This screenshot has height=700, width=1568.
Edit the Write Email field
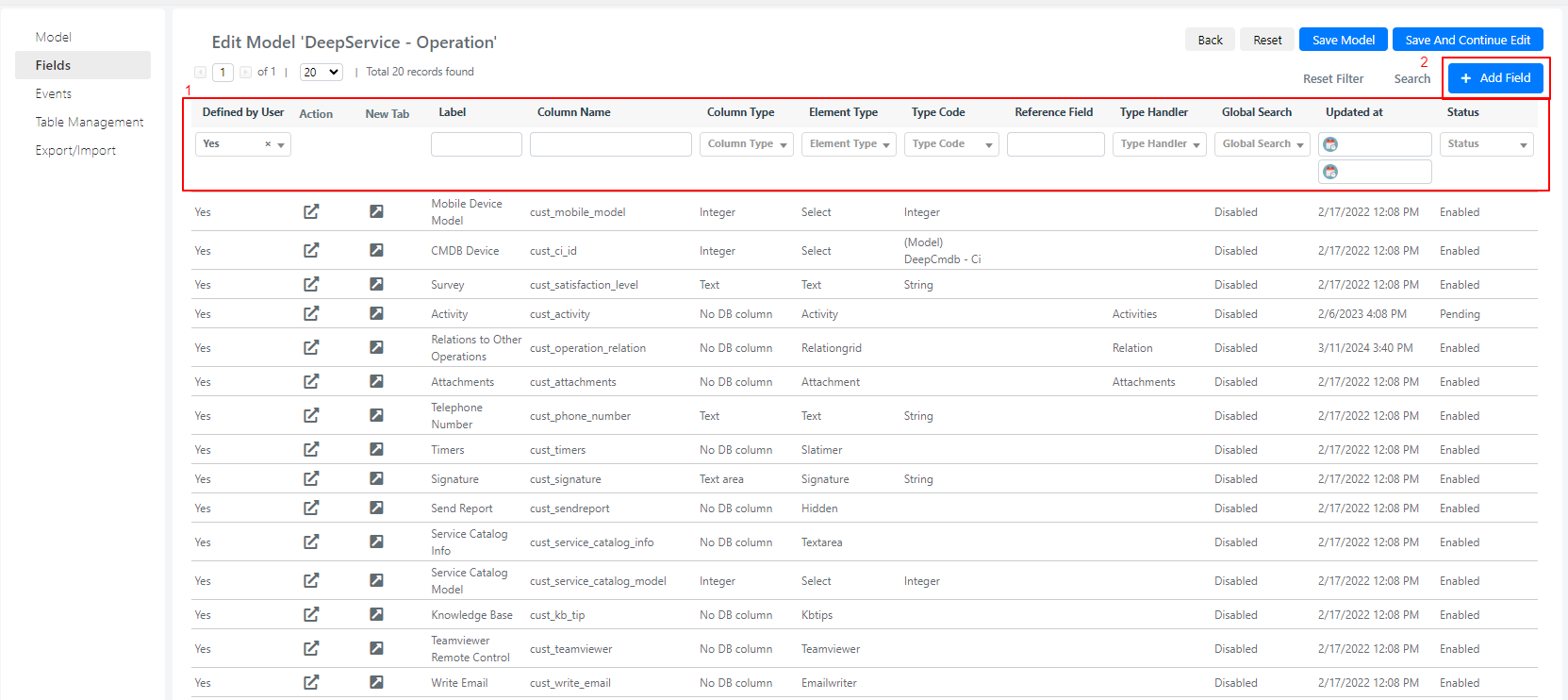(311, 682)
